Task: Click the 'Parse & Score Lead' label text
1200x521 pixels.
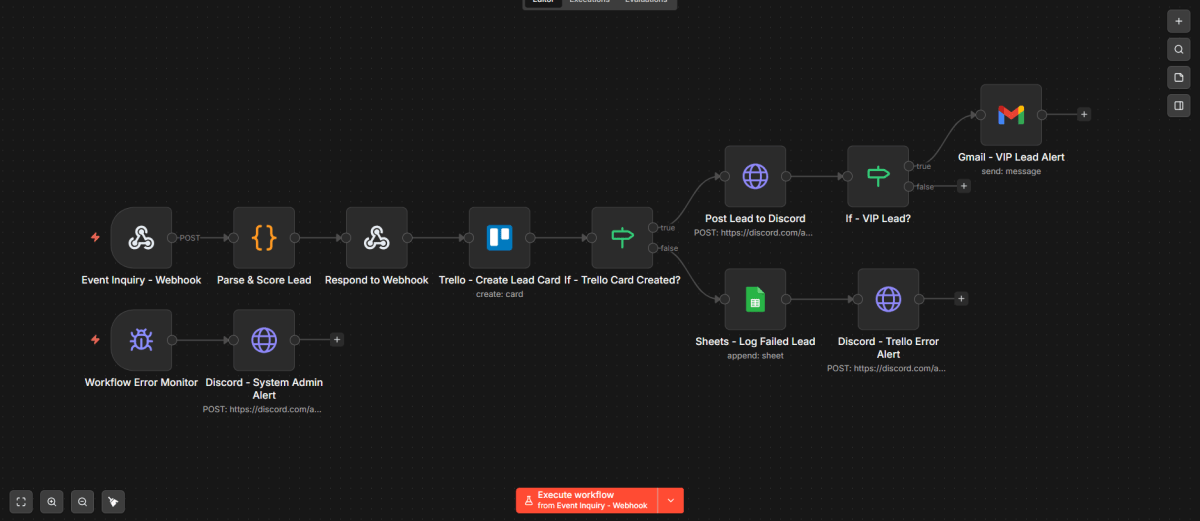Action: [264, 280]
